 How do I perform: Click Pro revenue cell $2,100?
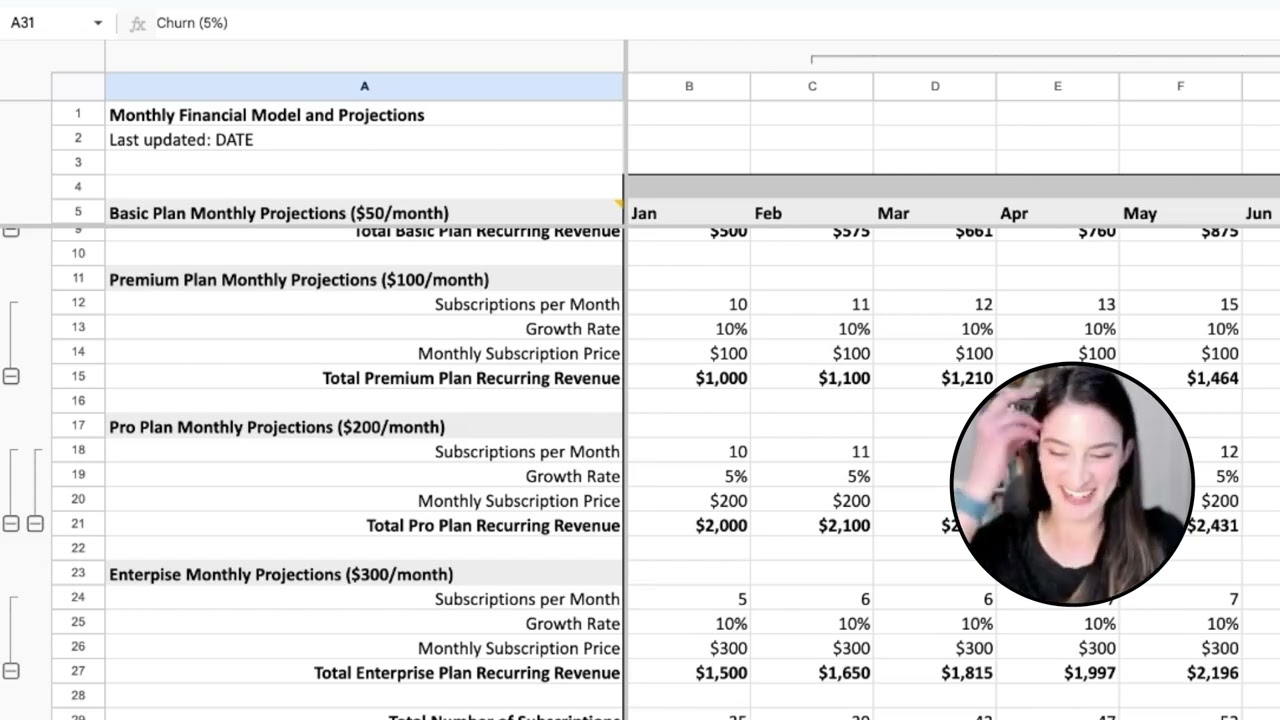click(x=812, y=525)
